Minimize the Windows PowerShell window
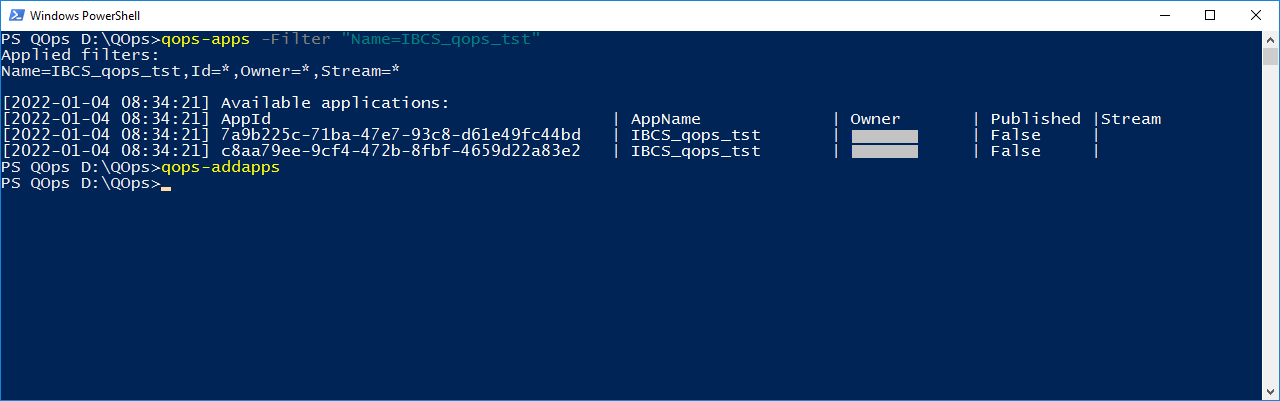Screen dimensions: 1280x401 pos(1164,16)
